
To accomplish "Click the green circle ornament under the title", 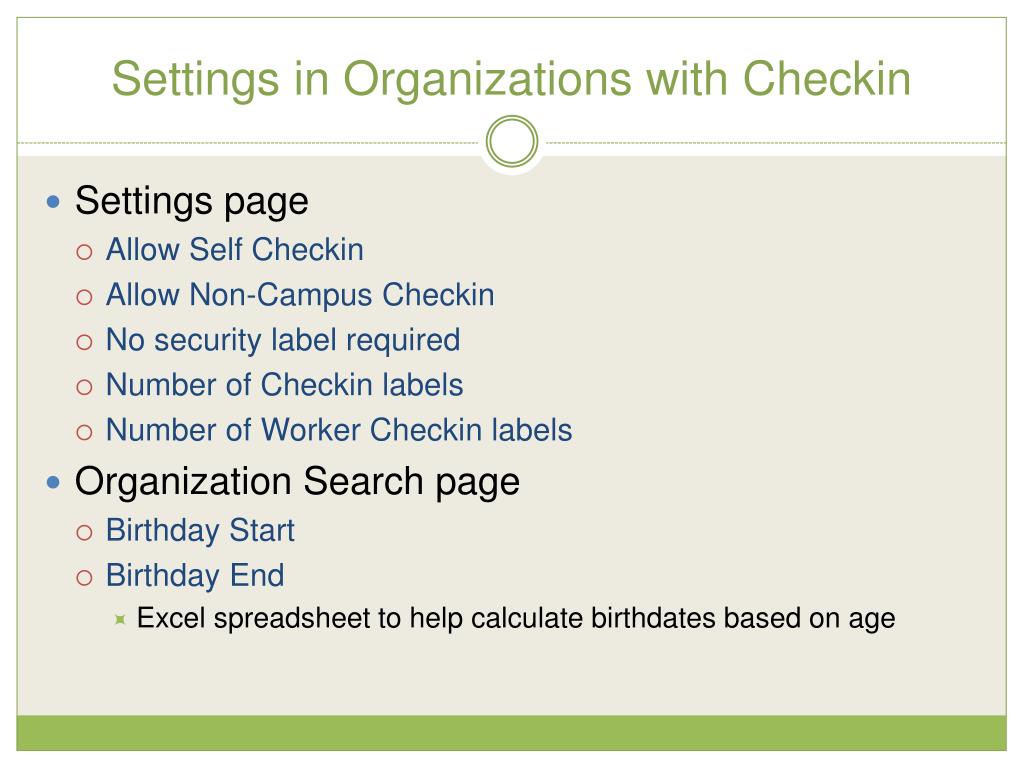I will [512, 141].
